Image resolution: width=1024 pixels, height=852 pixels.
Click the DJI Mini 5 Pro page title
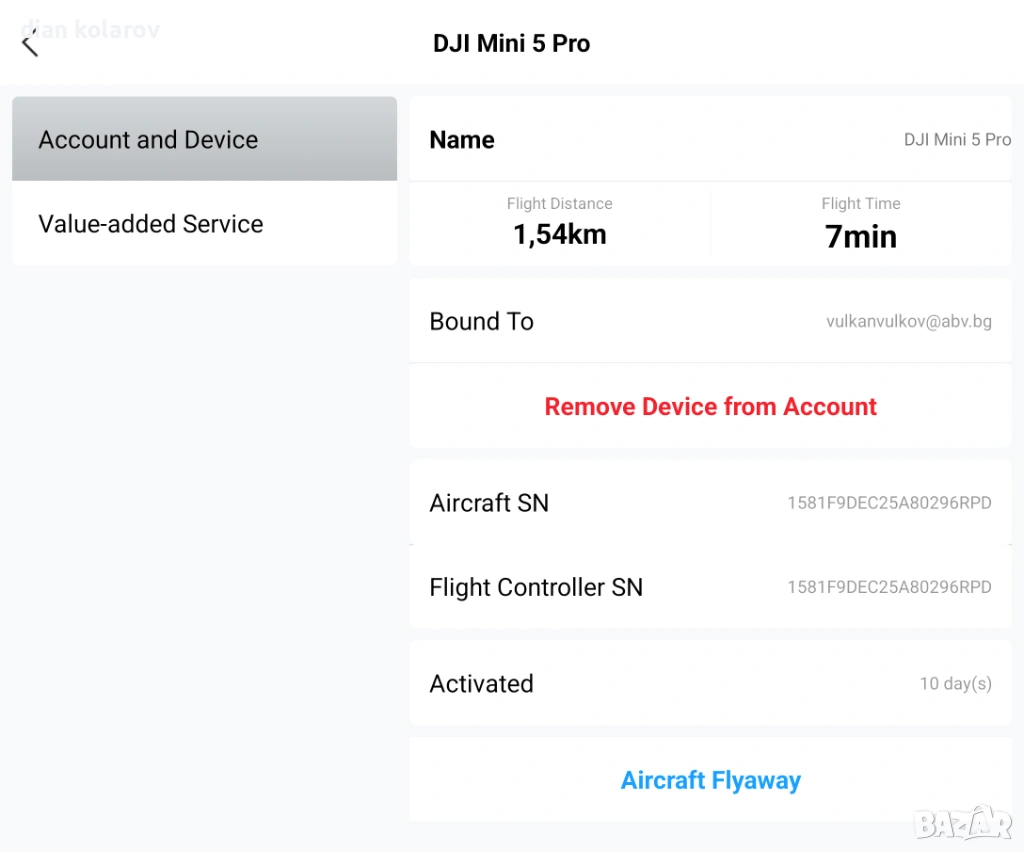click(x=511, y=43)
